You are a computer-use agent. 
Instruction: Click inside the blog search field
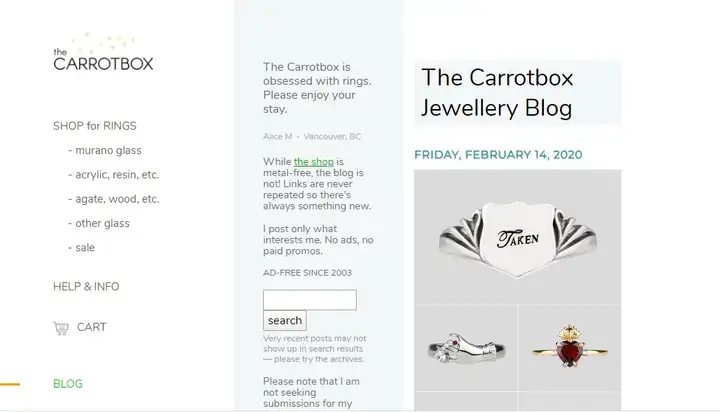310,300
